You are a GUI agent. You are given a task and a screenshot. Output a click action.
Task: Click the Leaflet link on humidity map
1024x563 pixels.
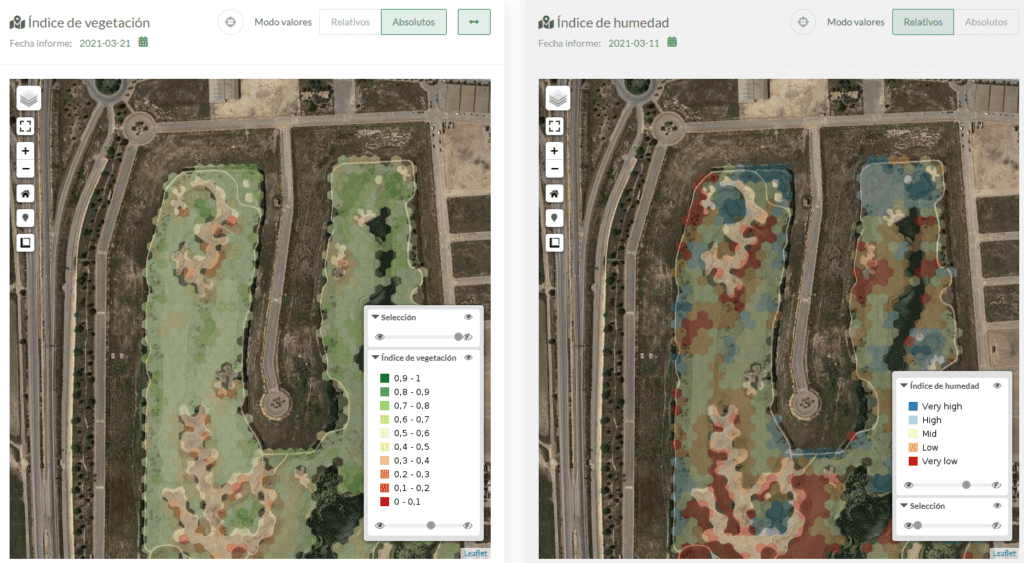[x=1004, y=553]
